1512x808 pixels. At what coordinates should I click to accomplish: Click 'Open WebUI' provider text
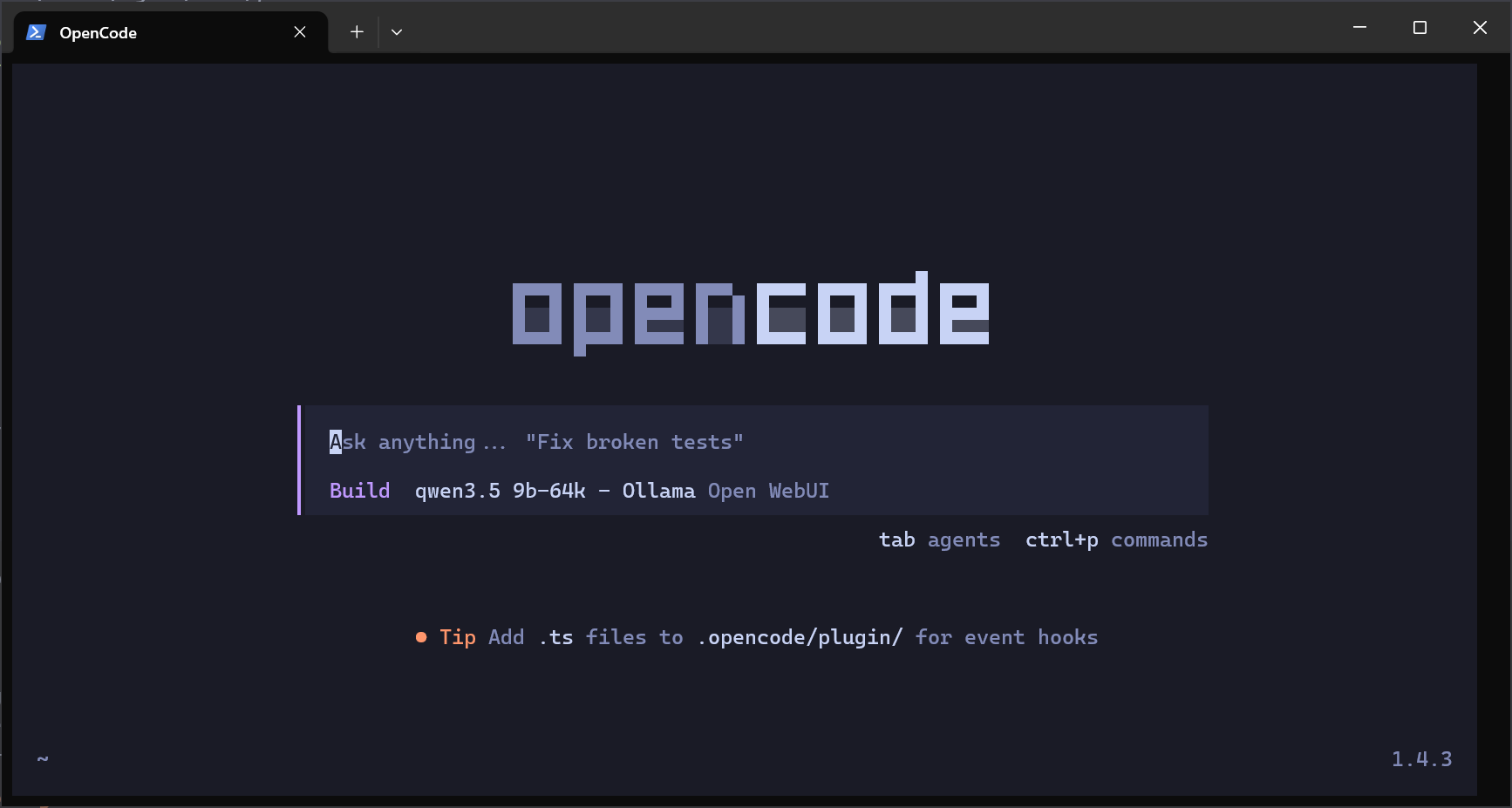pyautogui.click(x=768, y=491)
